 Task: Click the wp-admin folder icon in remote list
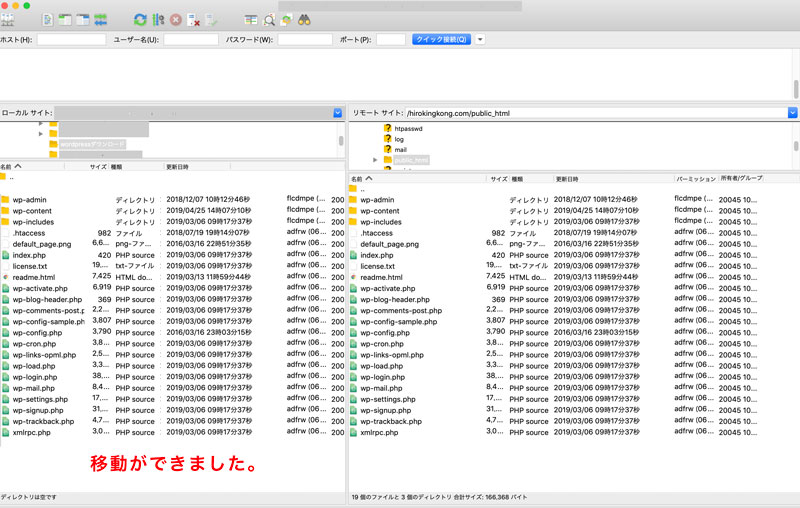(x=353, y=199)
